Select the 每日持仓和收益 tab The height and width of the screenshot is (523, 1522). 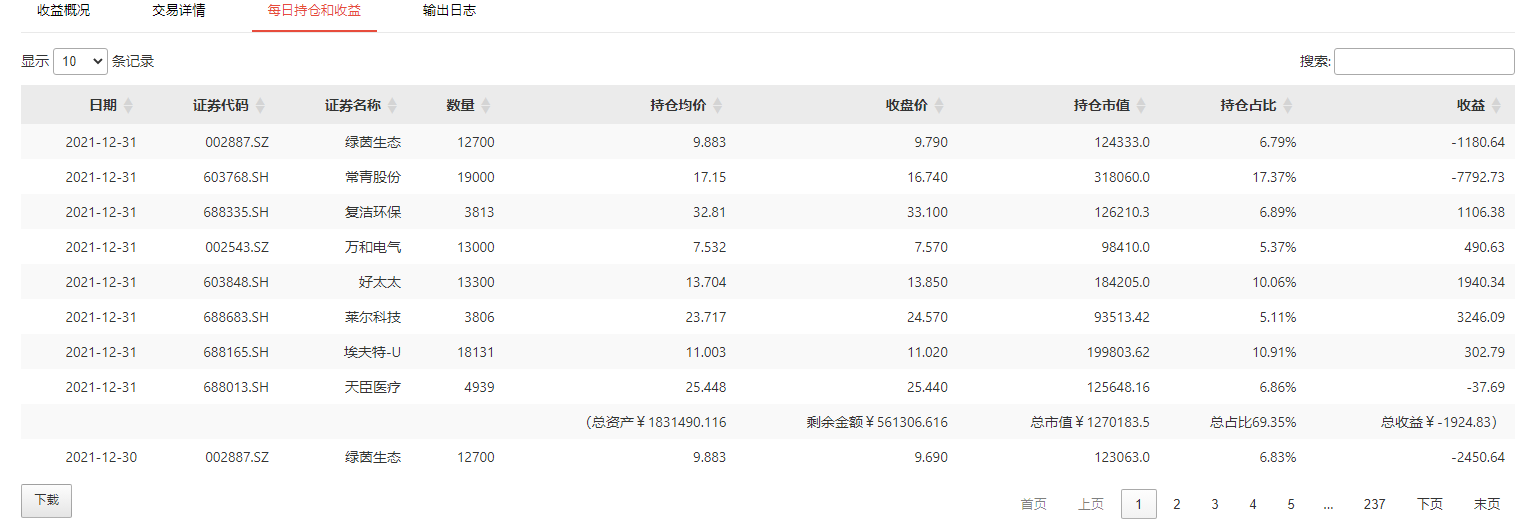[x=314, y=11]
